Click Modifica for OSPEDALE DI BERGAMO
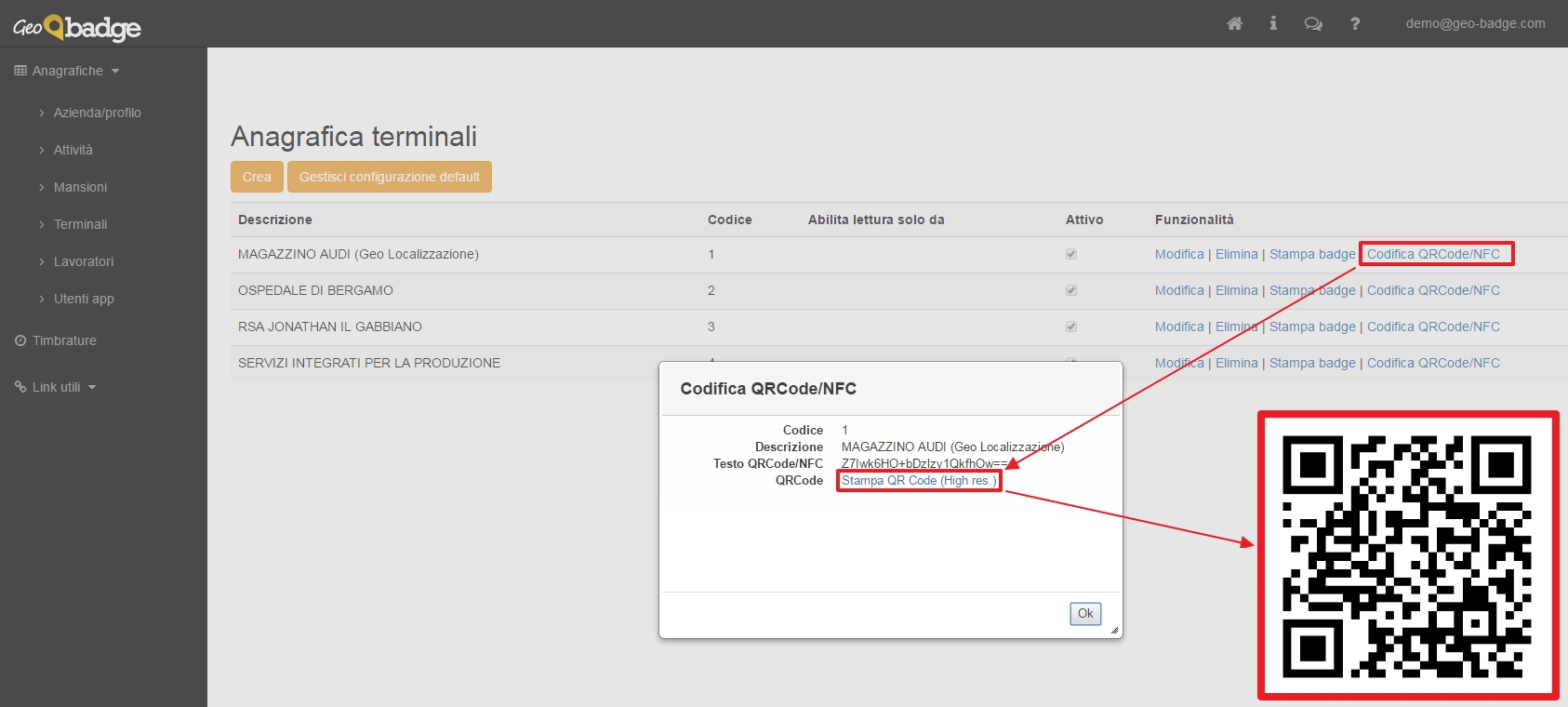The width and height of the screenshot is (1568, 707). coord(1179,290)
